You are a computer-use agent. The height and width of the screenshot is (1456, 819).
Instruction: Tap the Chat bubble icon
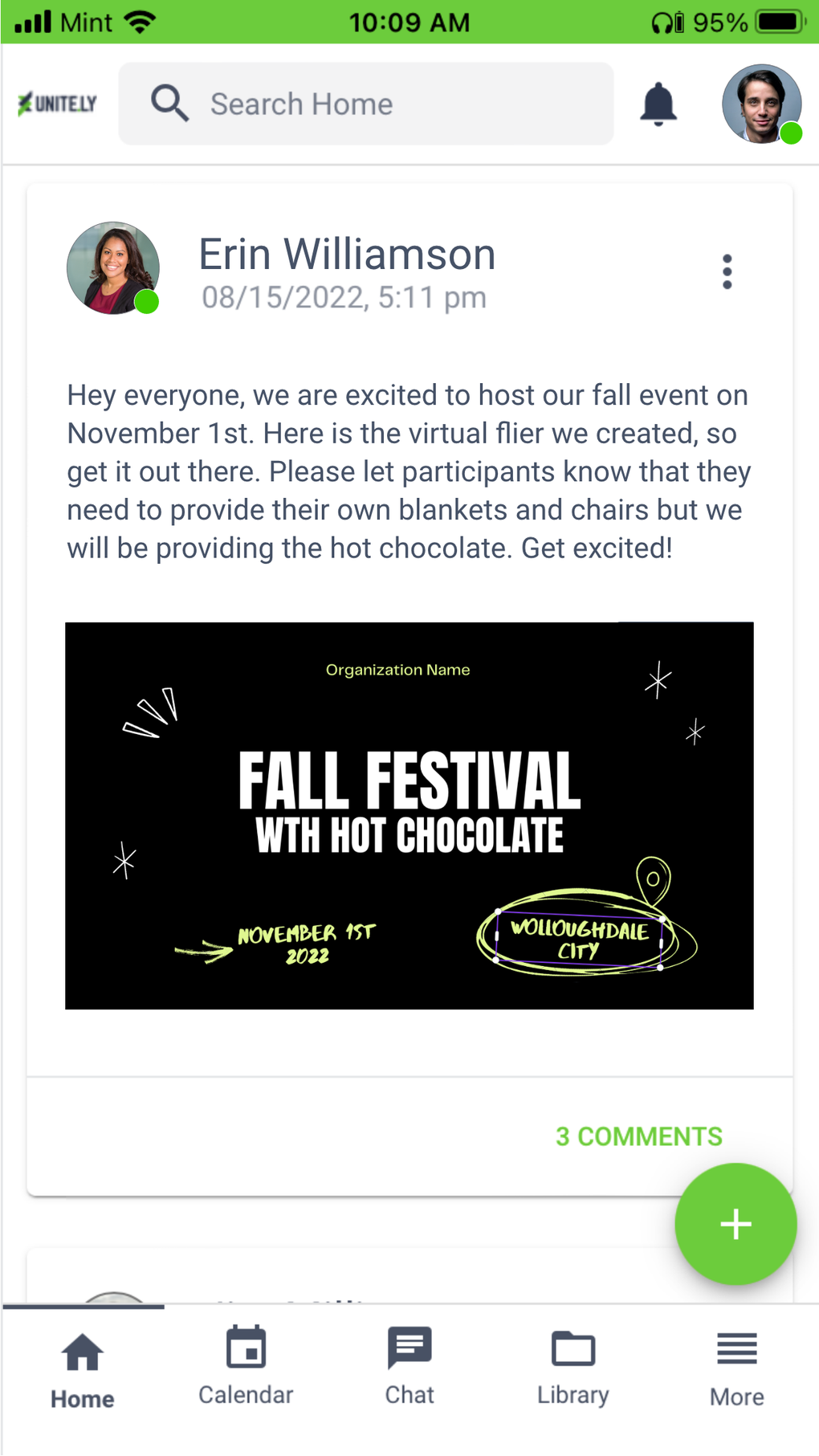(x=409, y=1348)
